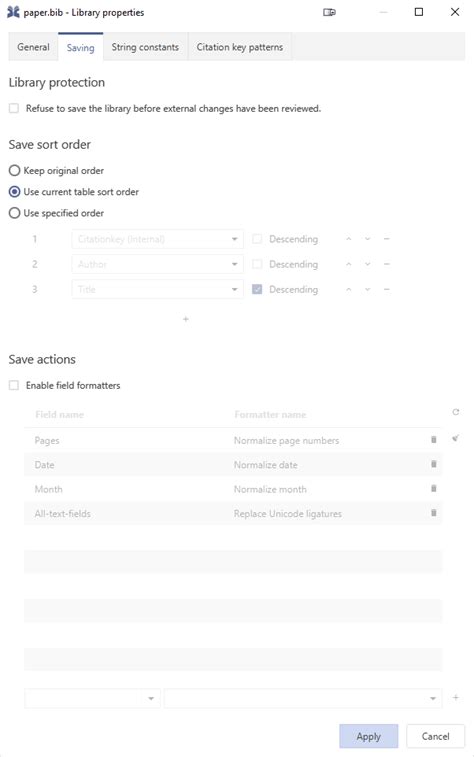Enable field formatters checkbox
The image size is (474, 757).
point(14,385)
